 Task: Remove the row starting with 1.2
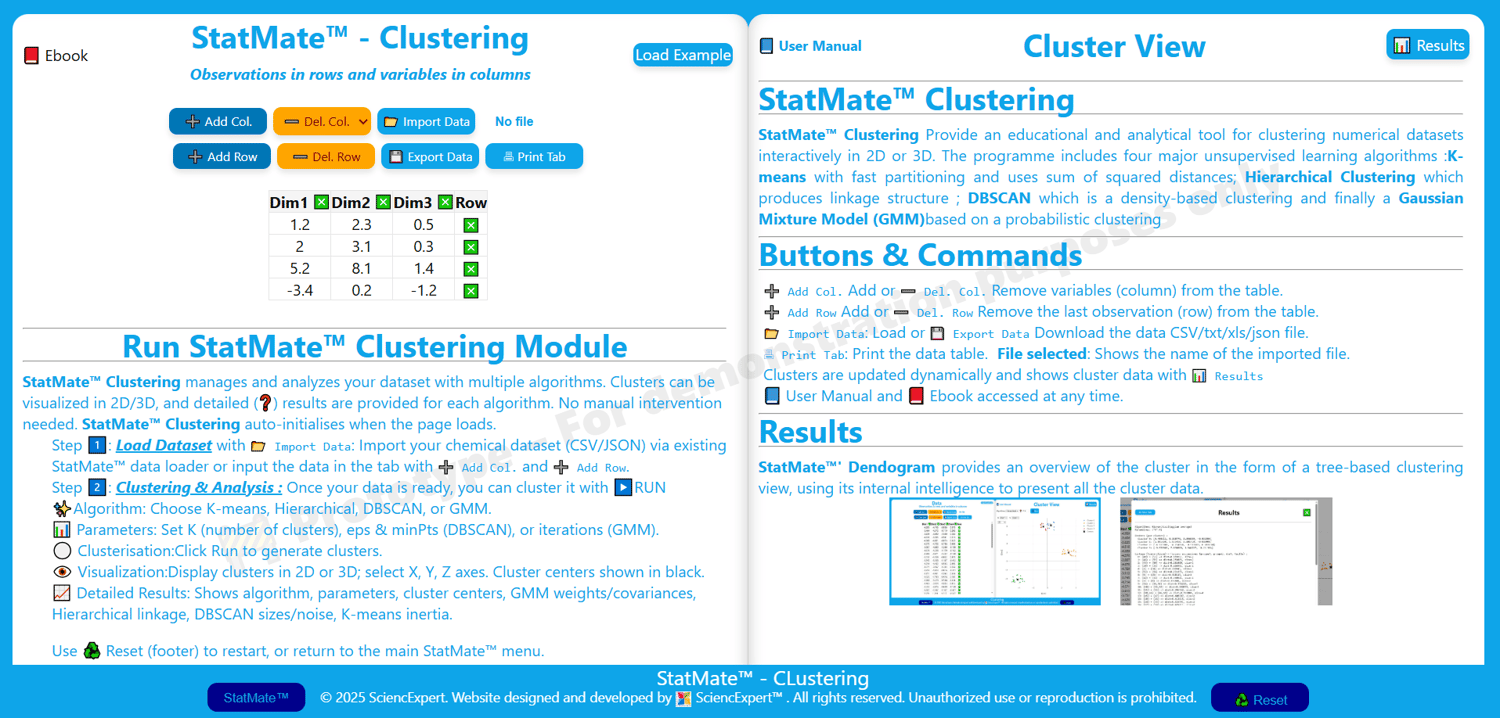471,226
